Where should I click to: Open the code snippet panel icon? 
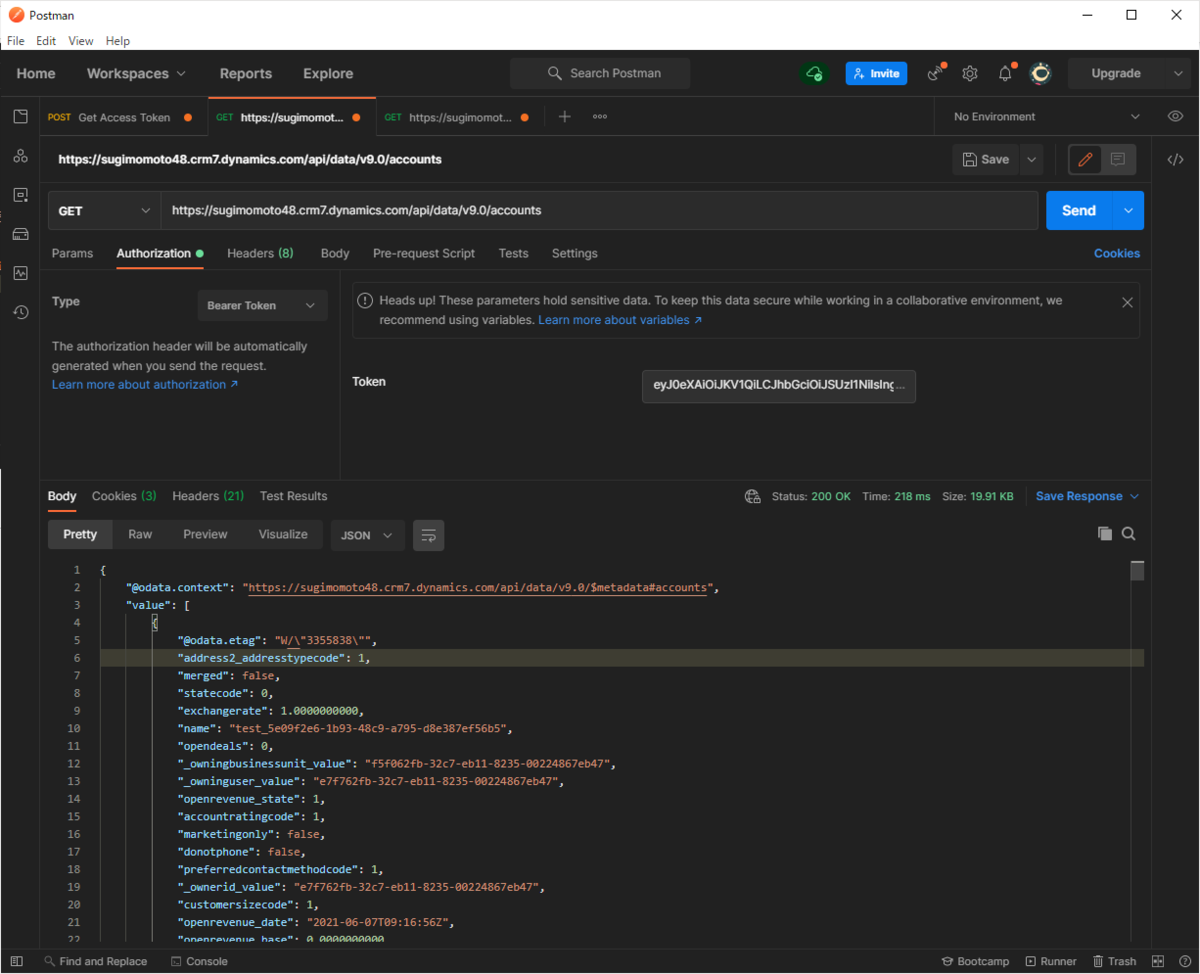pos(1176,159)
